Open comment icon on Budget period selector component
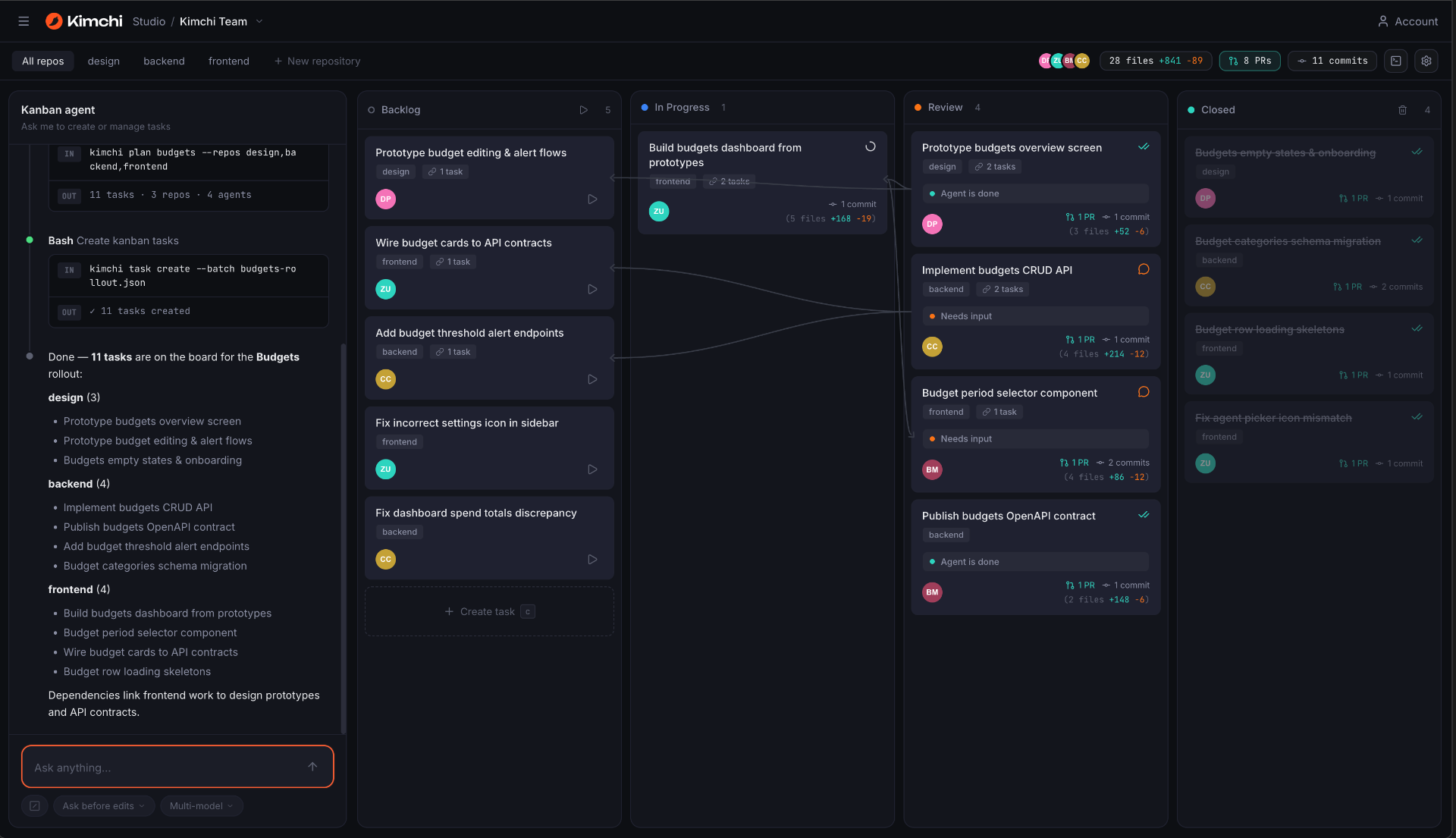 [x=1144, y=392]
